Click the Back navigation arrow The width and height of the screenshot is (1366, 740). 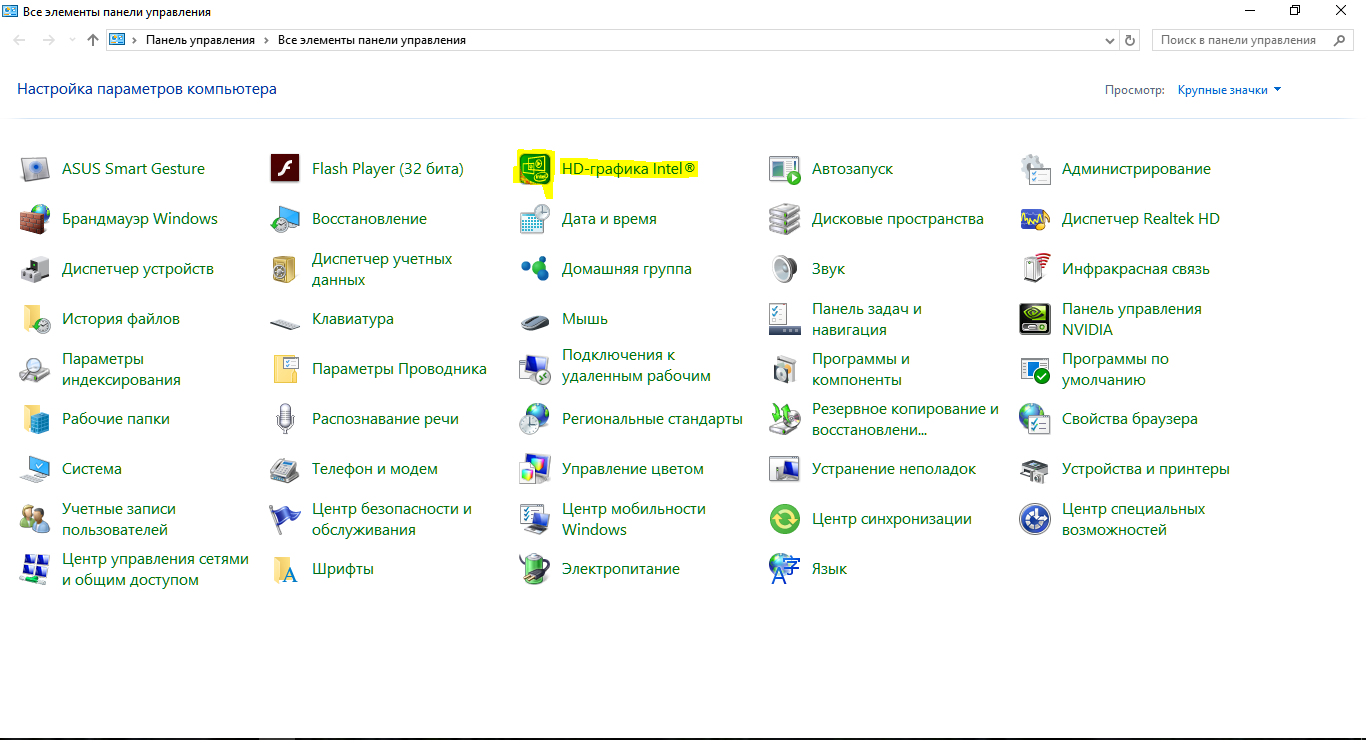point(20,40)
